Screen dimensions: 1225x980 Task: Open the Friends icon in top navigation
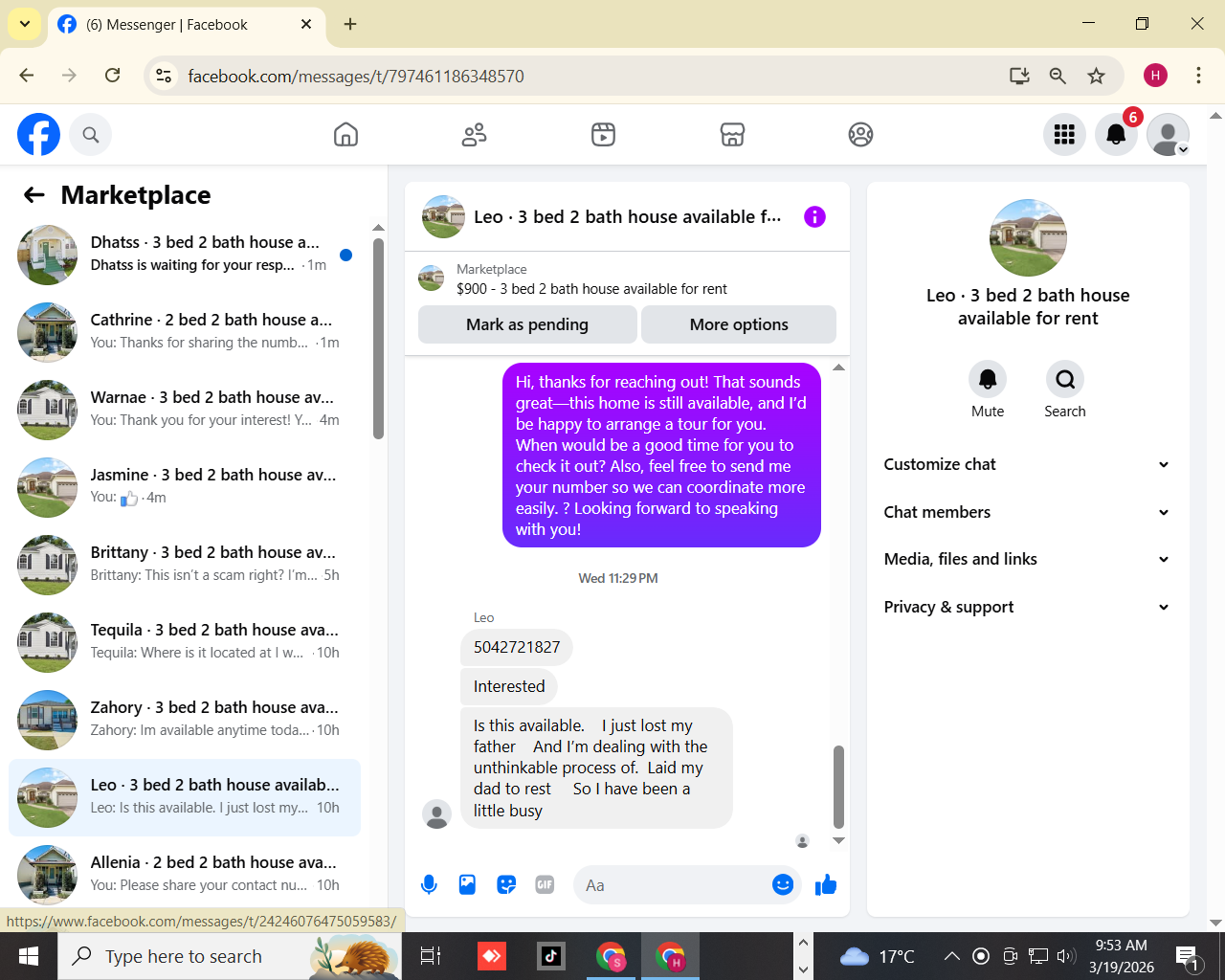(474, 134)
